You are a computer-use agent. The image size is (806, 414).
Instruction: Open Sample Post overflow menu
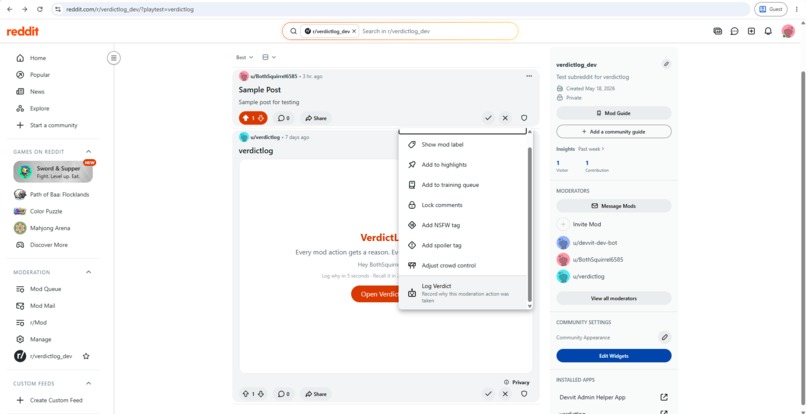click(x=529, y=77)
